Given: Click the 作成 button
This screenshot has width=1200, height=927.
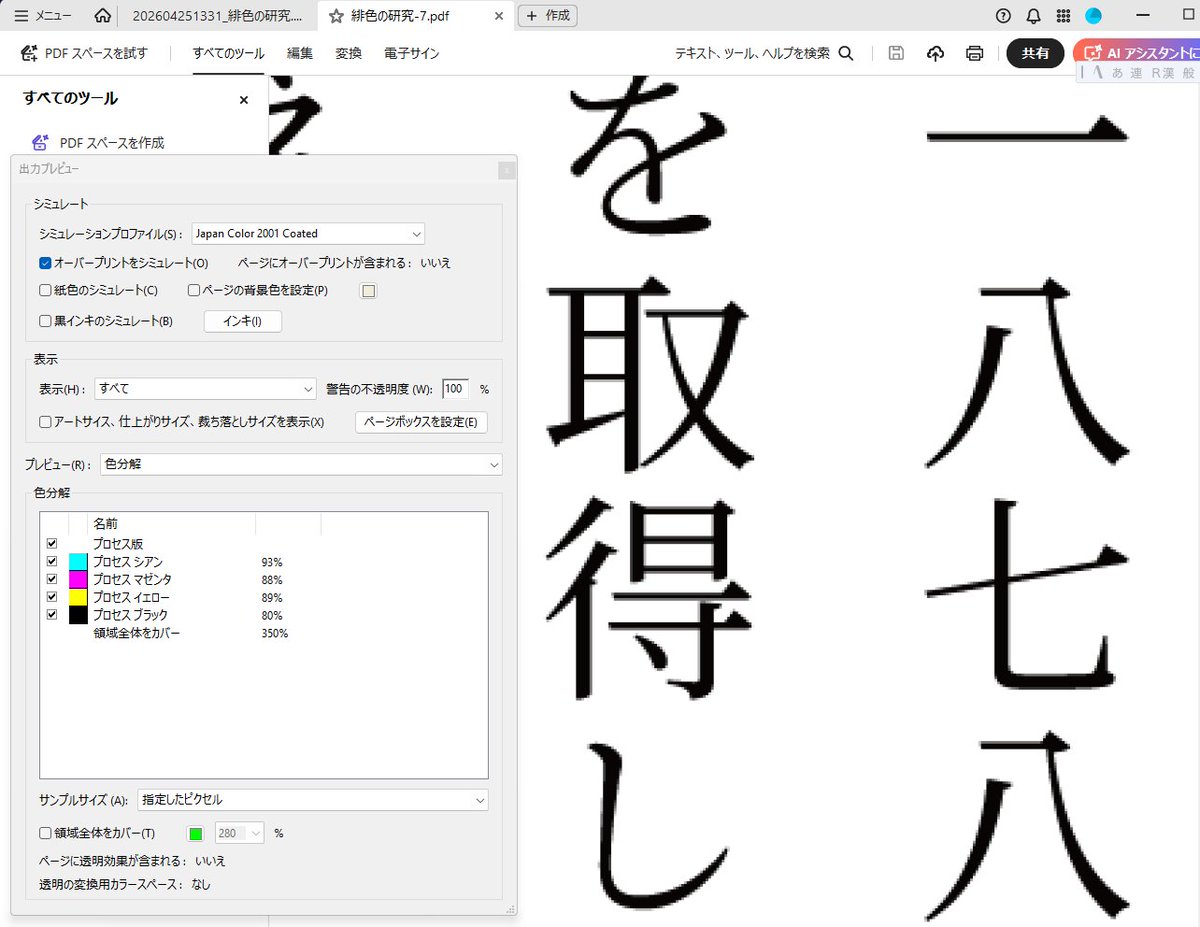Looking at the screenshot, I should (547, 15).
